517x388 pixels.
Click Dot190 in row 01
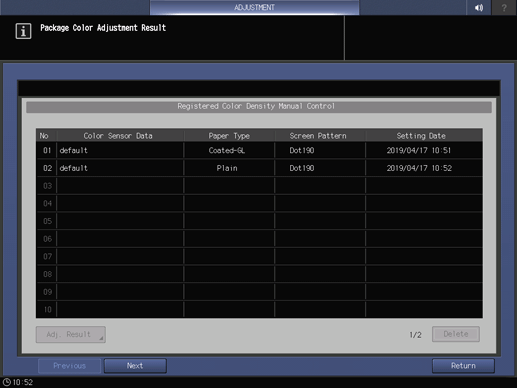(x=320, y=150)
